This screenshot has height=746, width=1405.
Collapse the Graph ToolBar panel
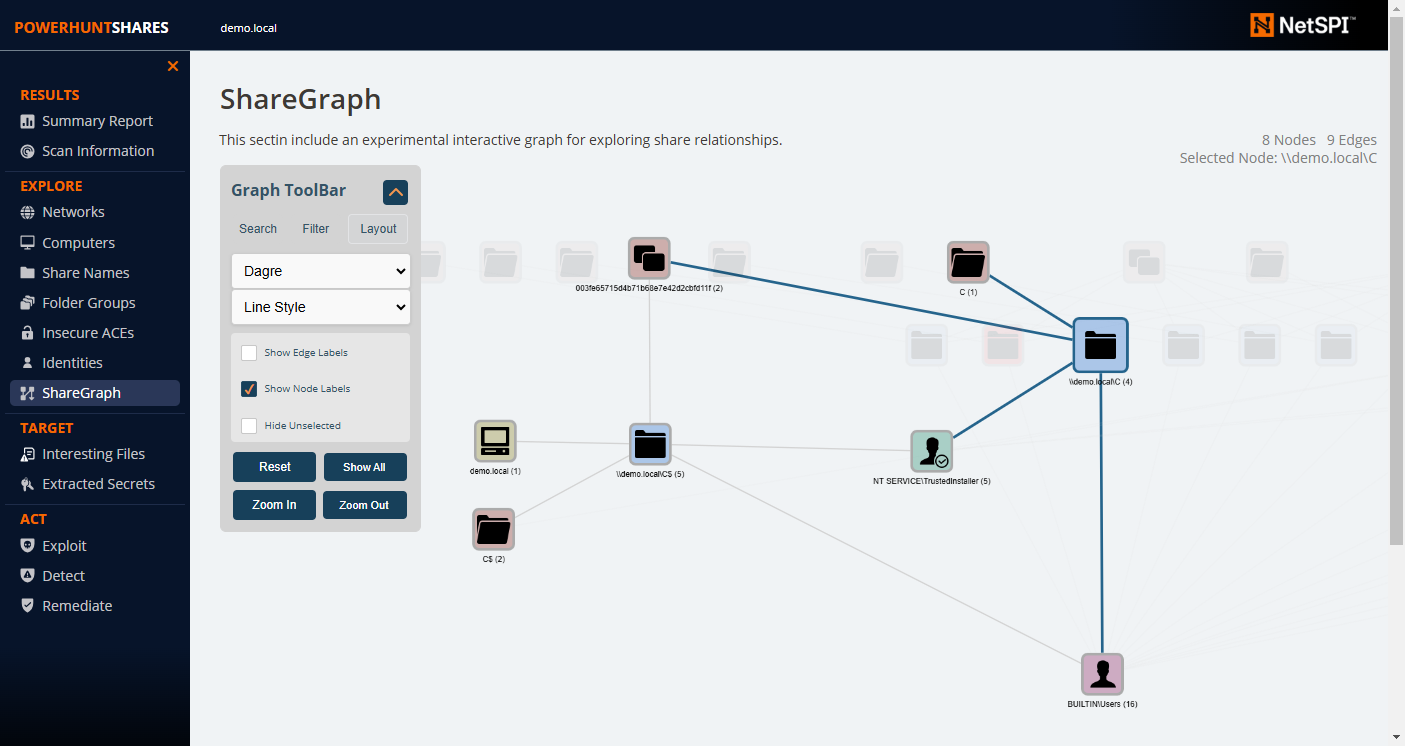click(x=395, y=191)
